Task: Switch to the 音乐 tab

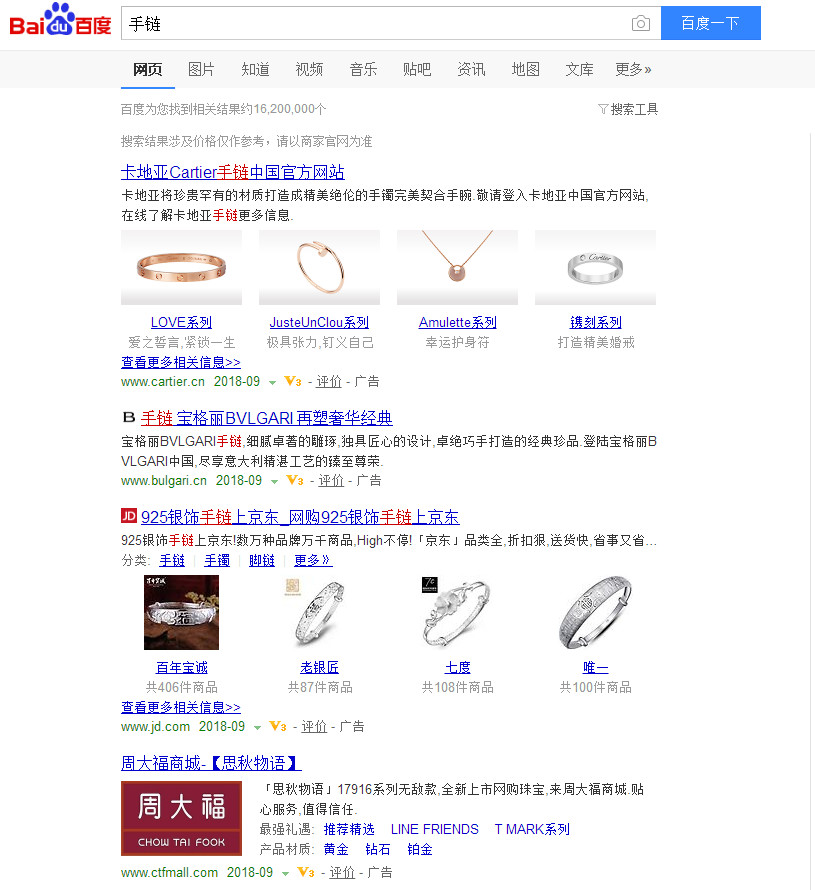Action: point(363,70)
